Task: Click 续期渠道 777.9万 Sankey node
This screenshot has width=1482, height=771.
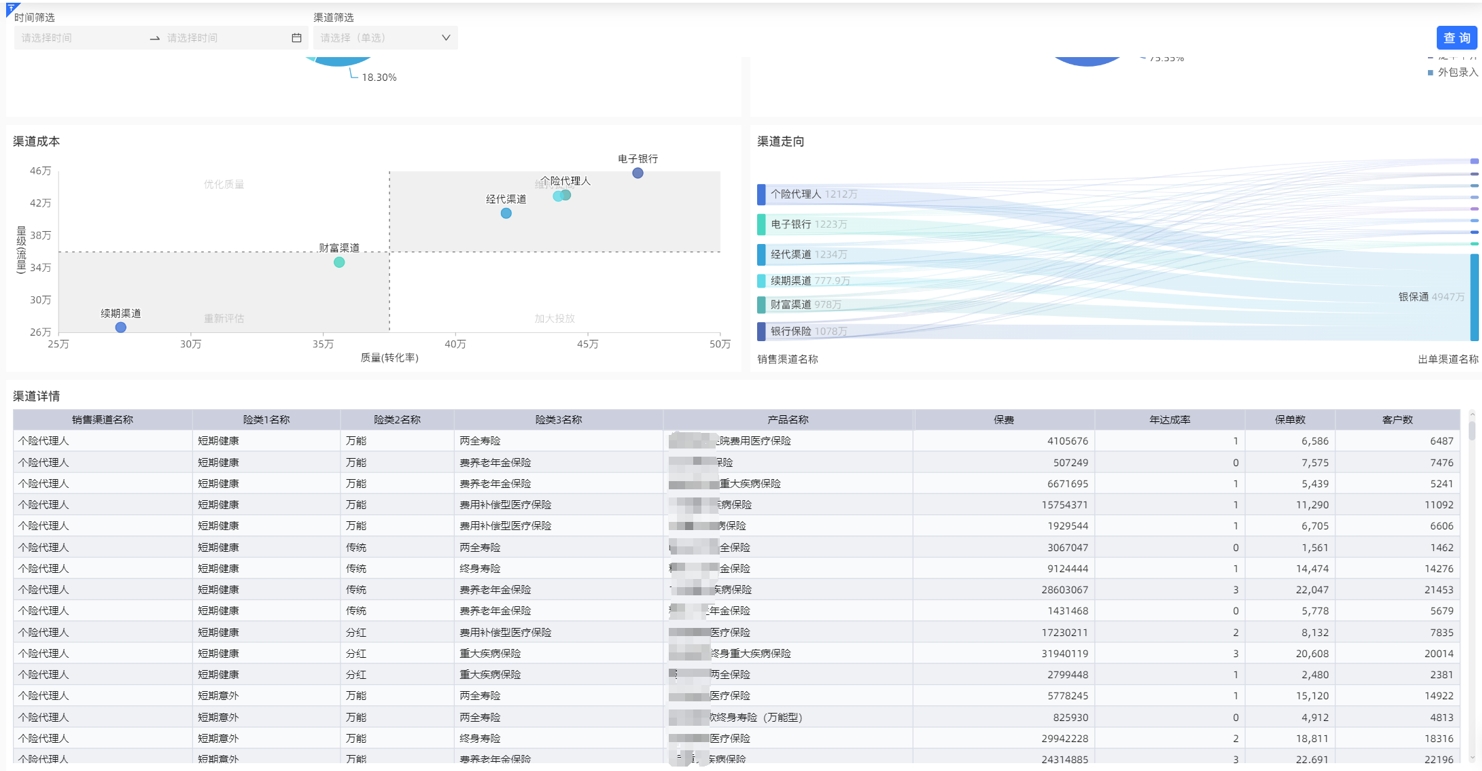Action: 761,281
